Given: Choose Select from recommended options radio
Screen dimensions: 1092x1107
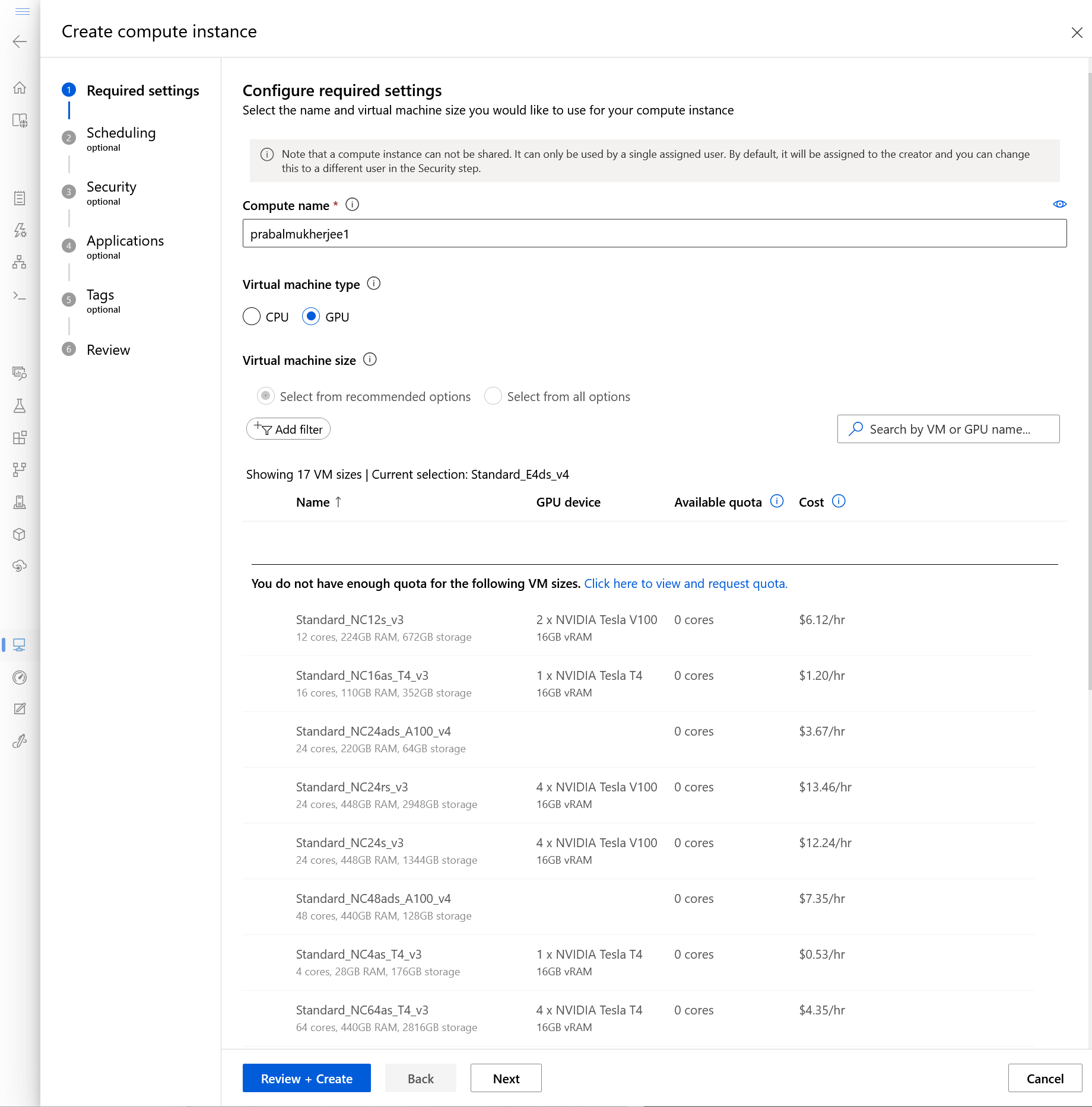Looking at the screenshot, I should 266,396.
